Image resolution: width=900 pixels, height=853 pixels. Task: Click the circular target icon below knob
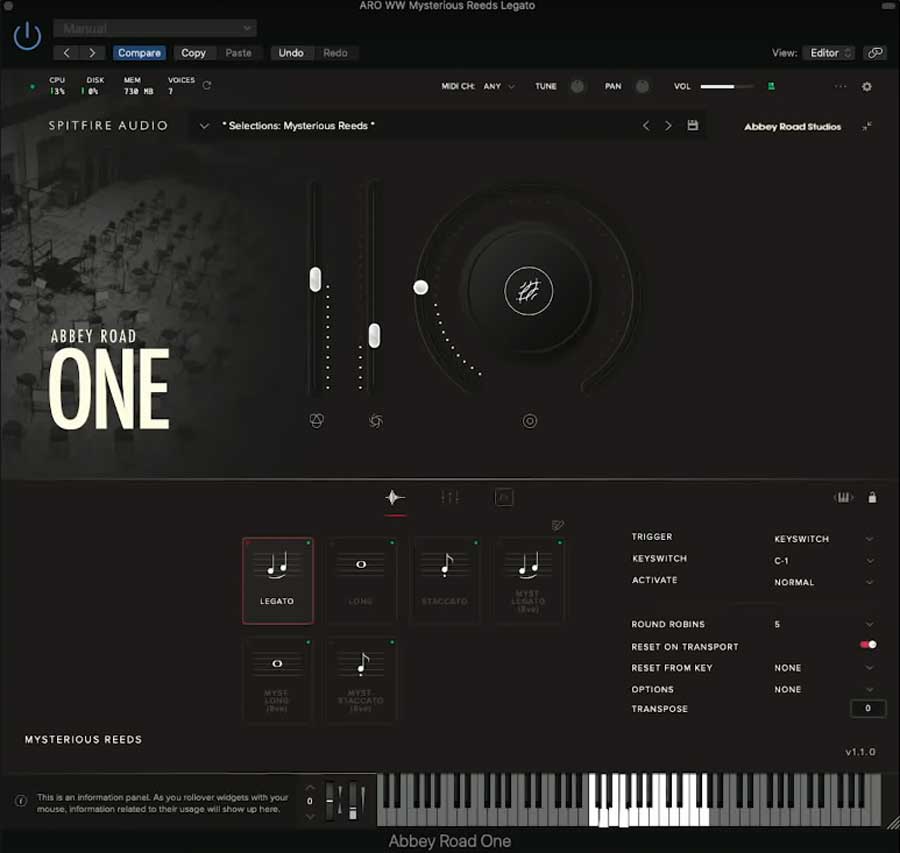[529, 421]
